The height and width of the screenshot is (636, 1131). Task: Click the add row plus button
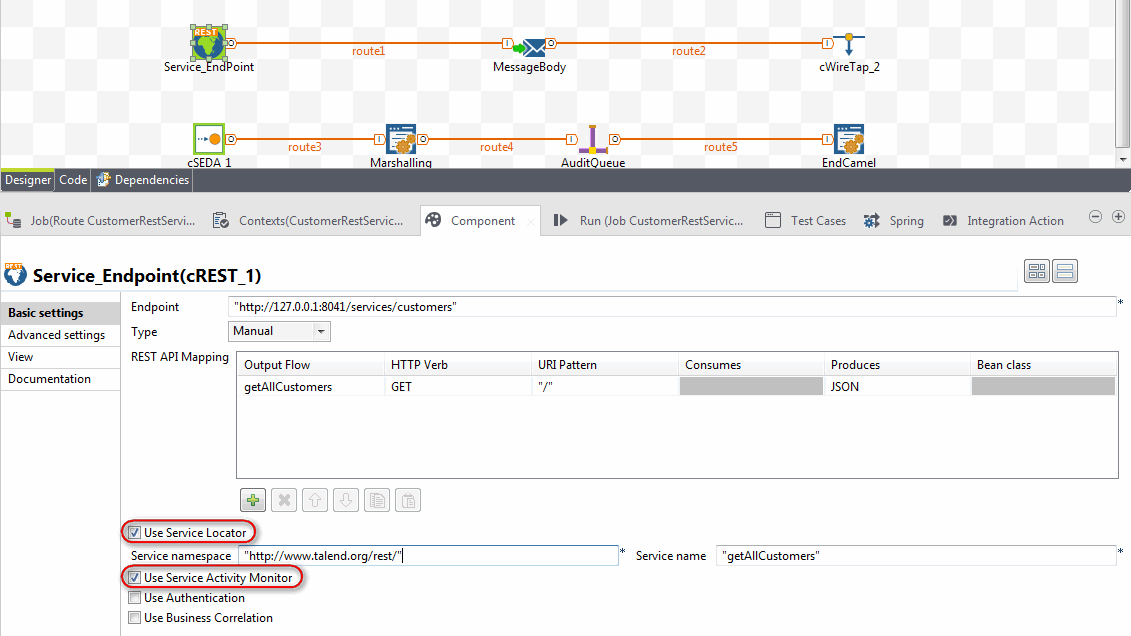[x=252, y=500]
